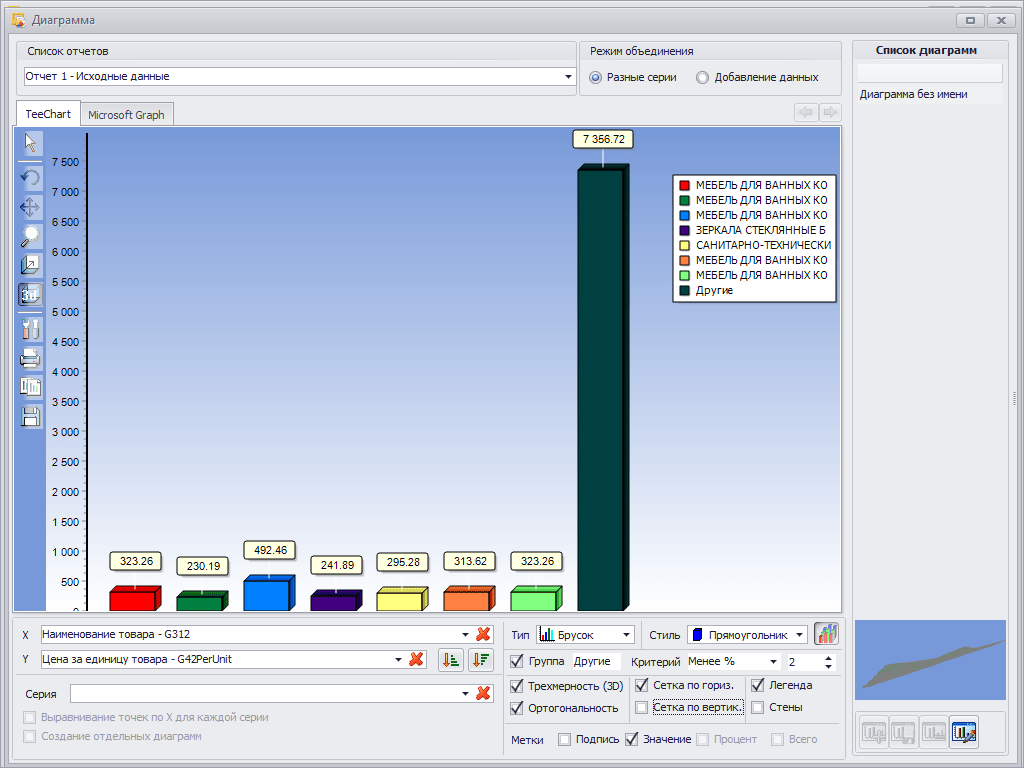
Task: Toggle the Легенда checkbox
Action: [x=758, y=685]
